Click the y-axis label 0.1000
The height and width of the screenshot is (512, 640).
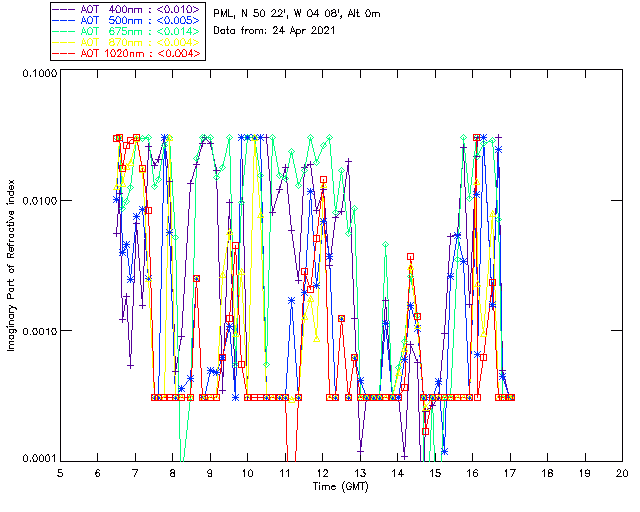pos(39,73)
